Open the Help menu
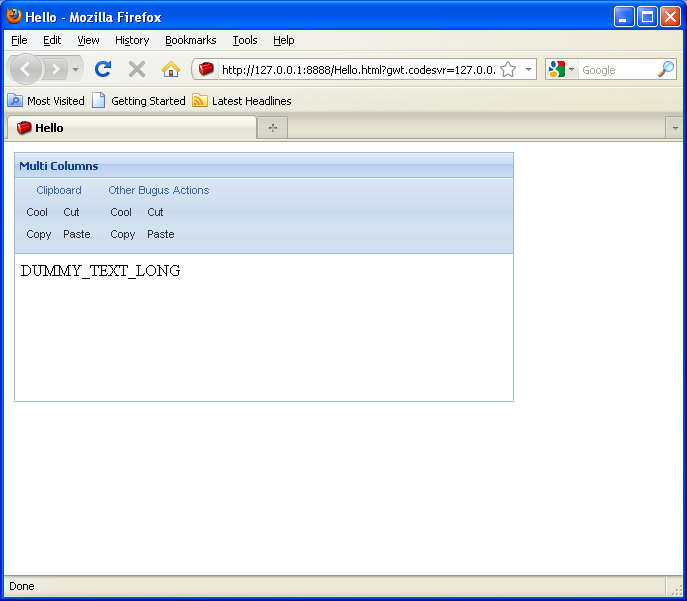The image size is (687, 601). coord(283,40)
